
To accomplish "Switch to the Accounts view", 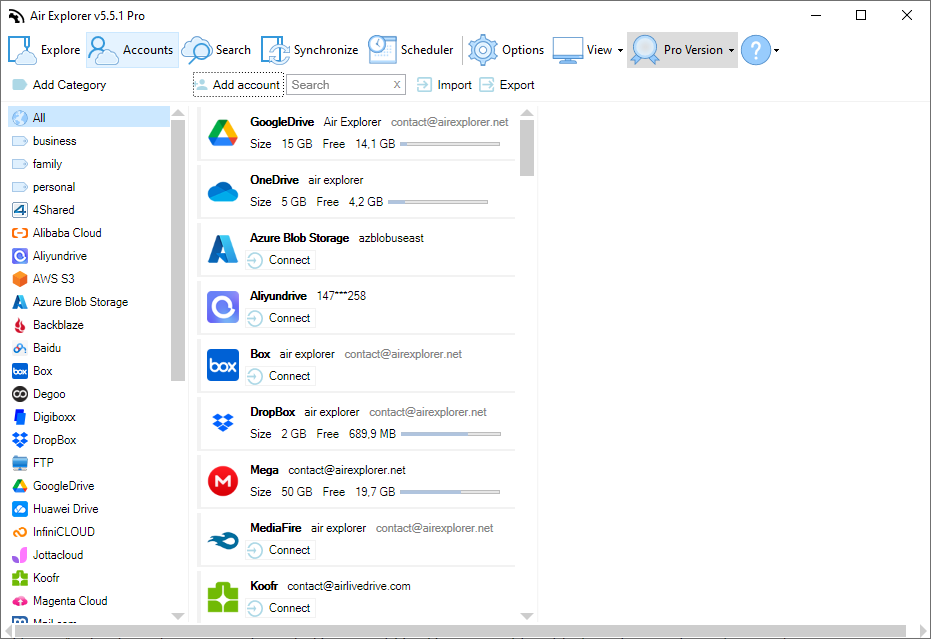I will pyautogui.click(x=132, y=50).
